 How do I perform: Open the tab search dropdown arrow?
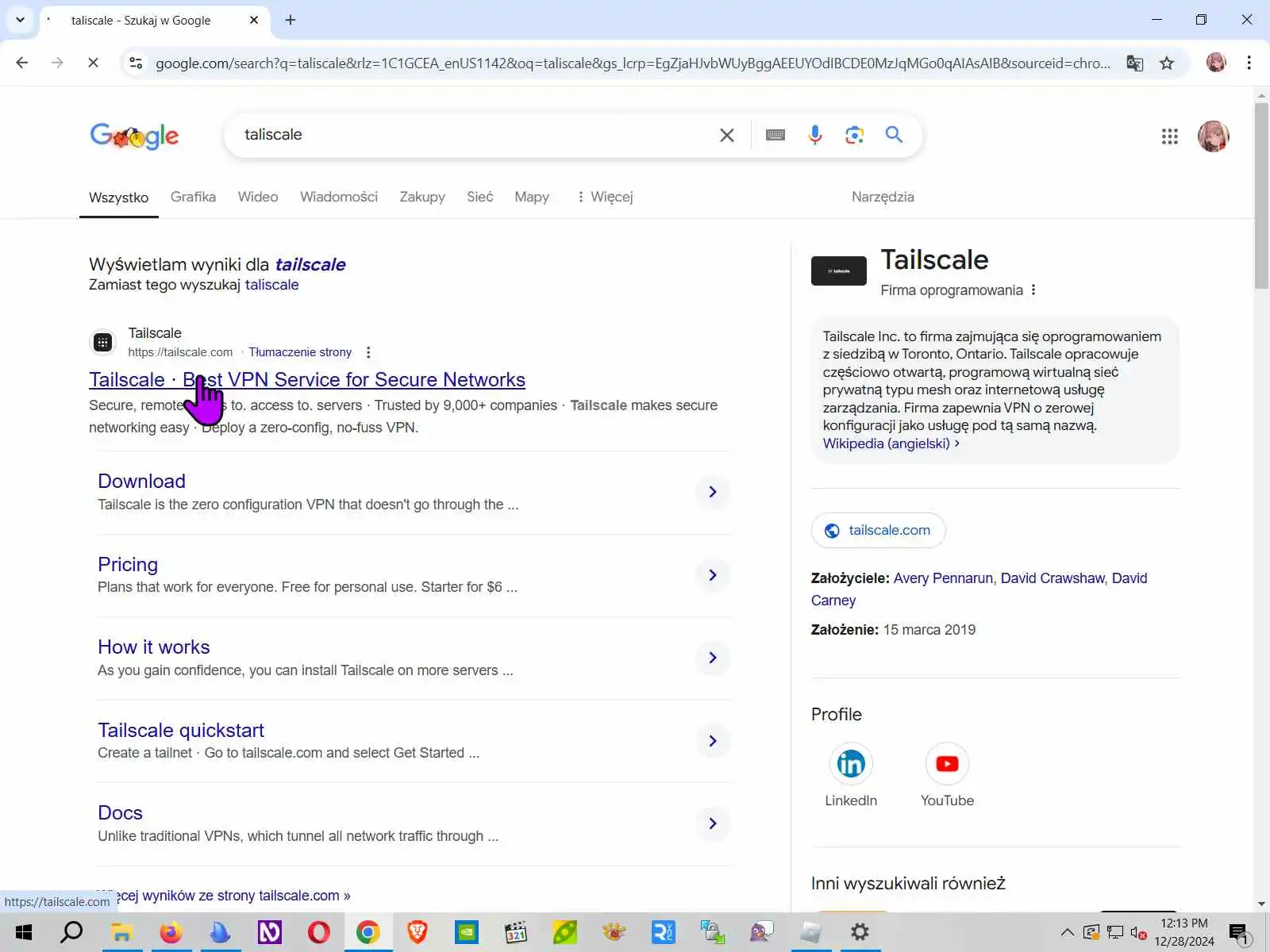[20, 20]
